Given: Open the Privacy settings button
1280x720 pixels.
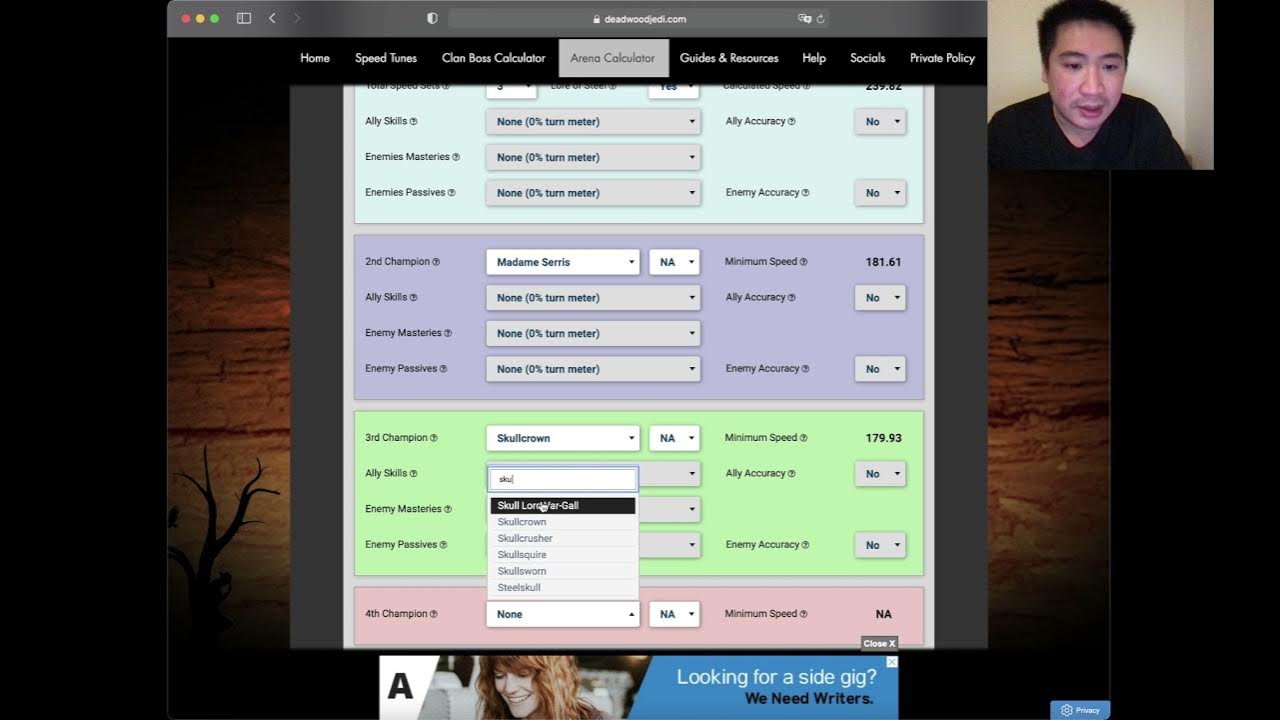Looking at the screenshot, I should (1080, 710).
